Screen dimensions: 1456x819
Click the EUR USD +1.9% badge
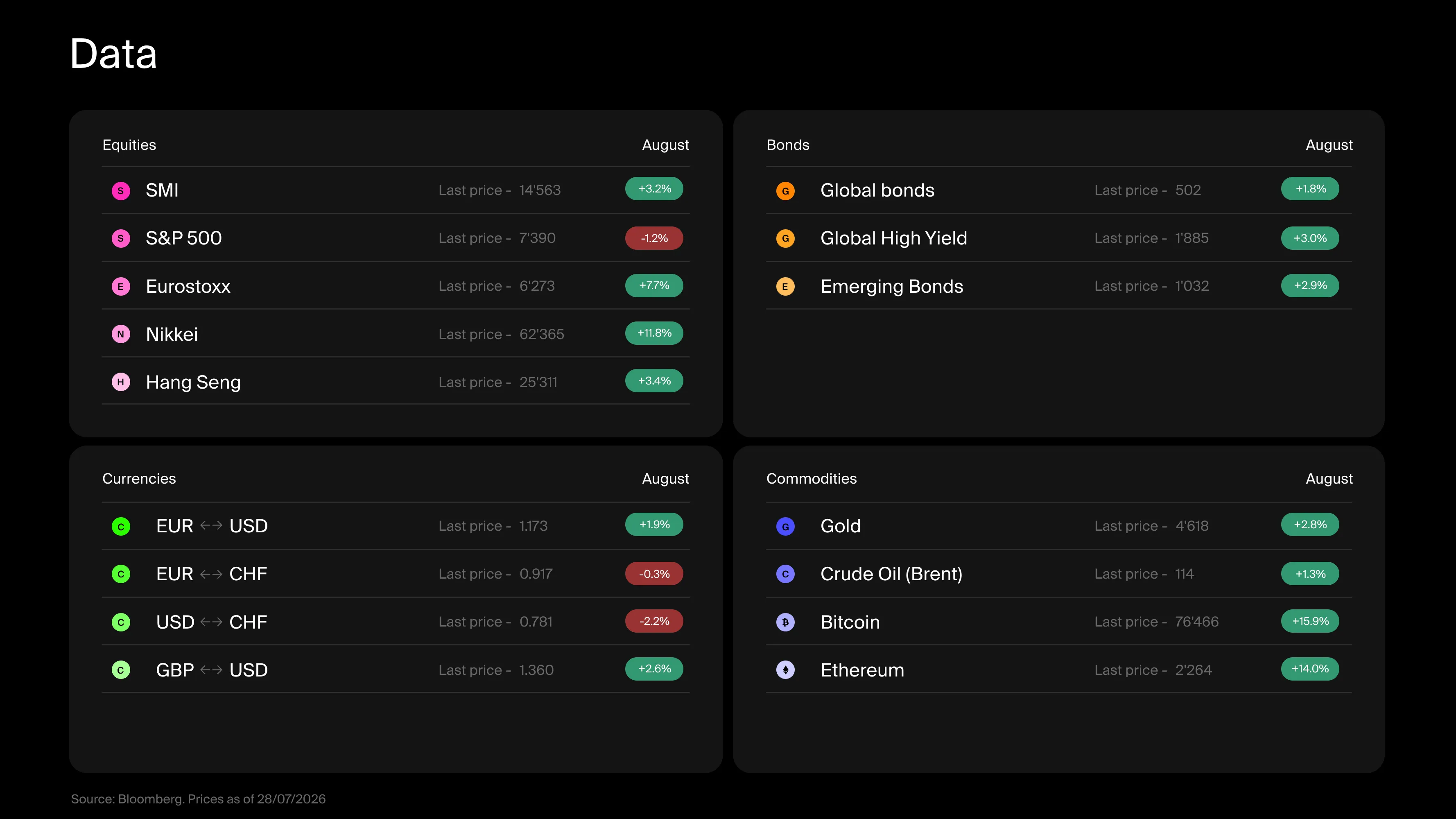[654, 525]
